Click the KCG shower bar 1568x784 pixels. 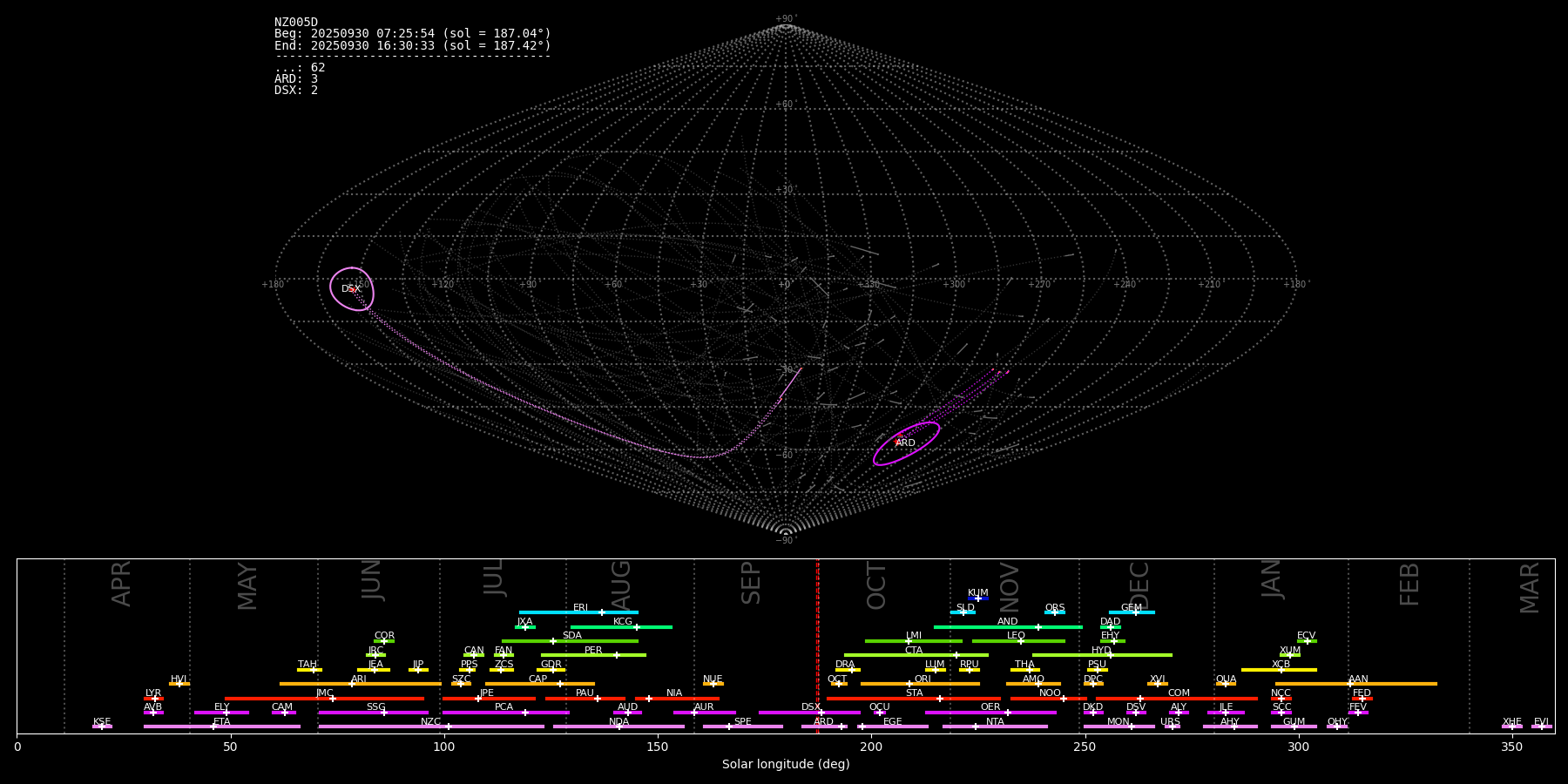point(621,626)
